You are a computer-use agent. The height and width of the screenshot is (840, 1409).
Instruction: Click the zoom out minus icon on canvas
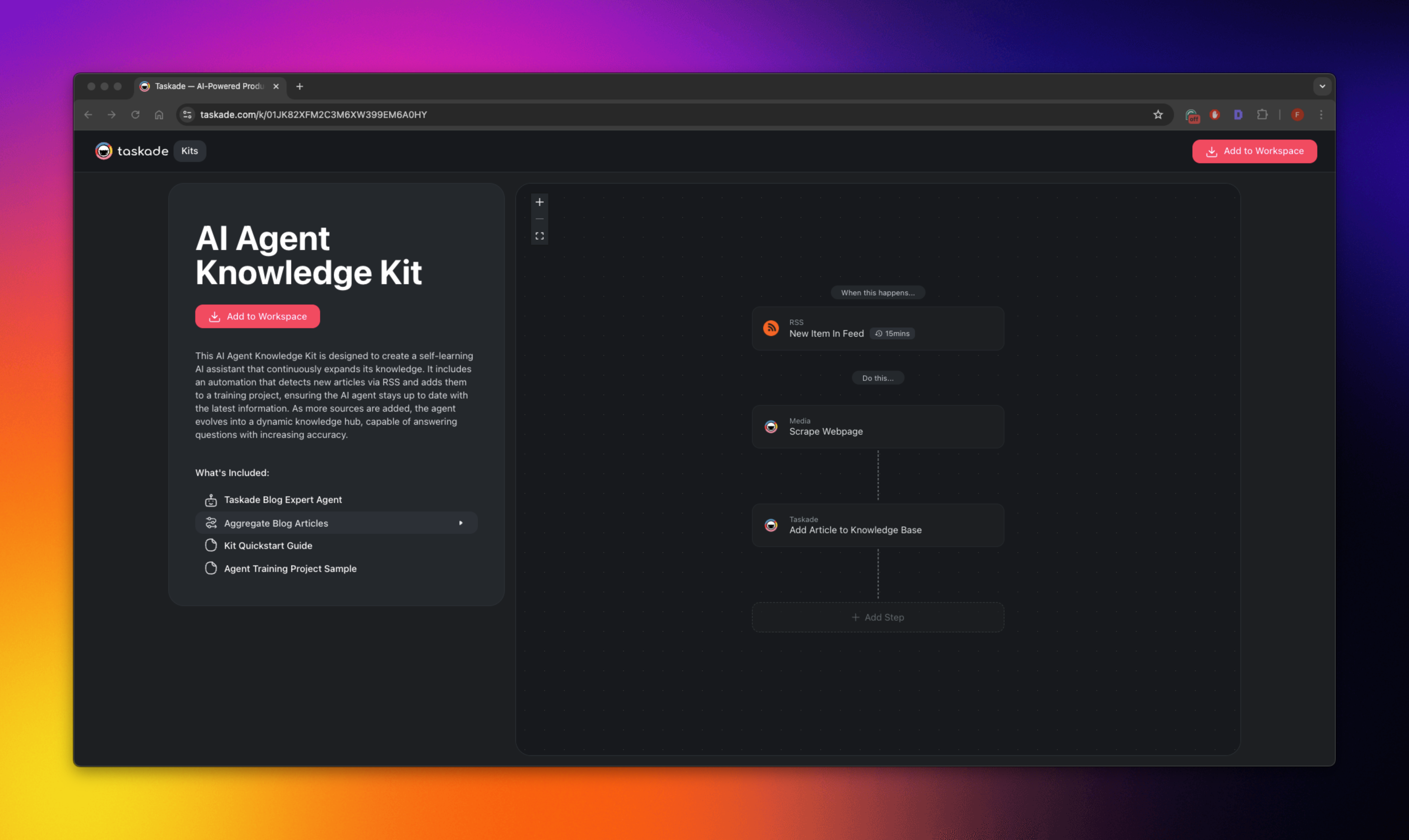539,219
